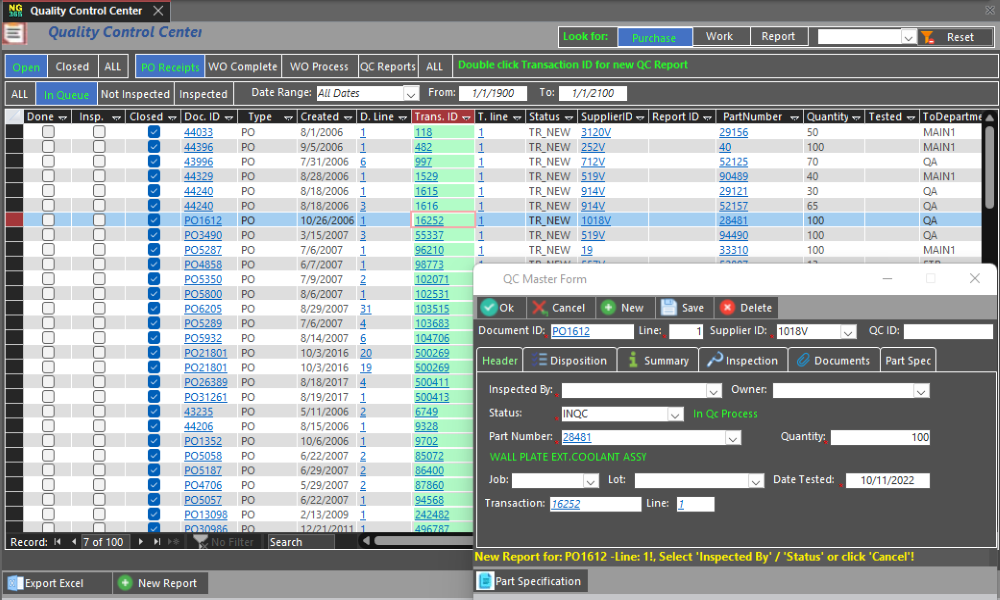This screenshot has width=1000, height=600.
Task: Click the green Ok checkmark icon
Action: pyautogui.click(x=489, y=308)
